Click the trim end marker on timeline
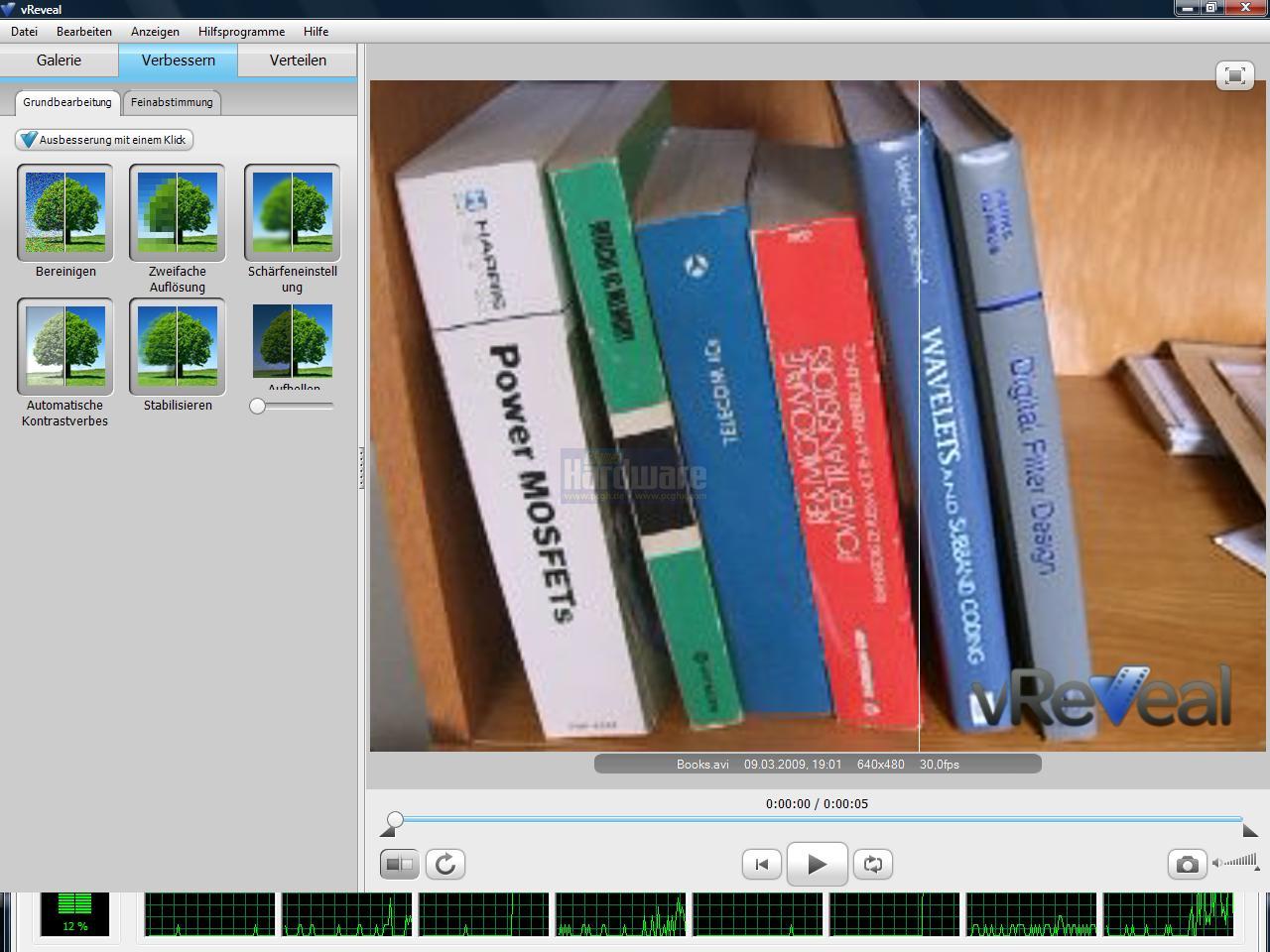 (x=1250, y=831)
